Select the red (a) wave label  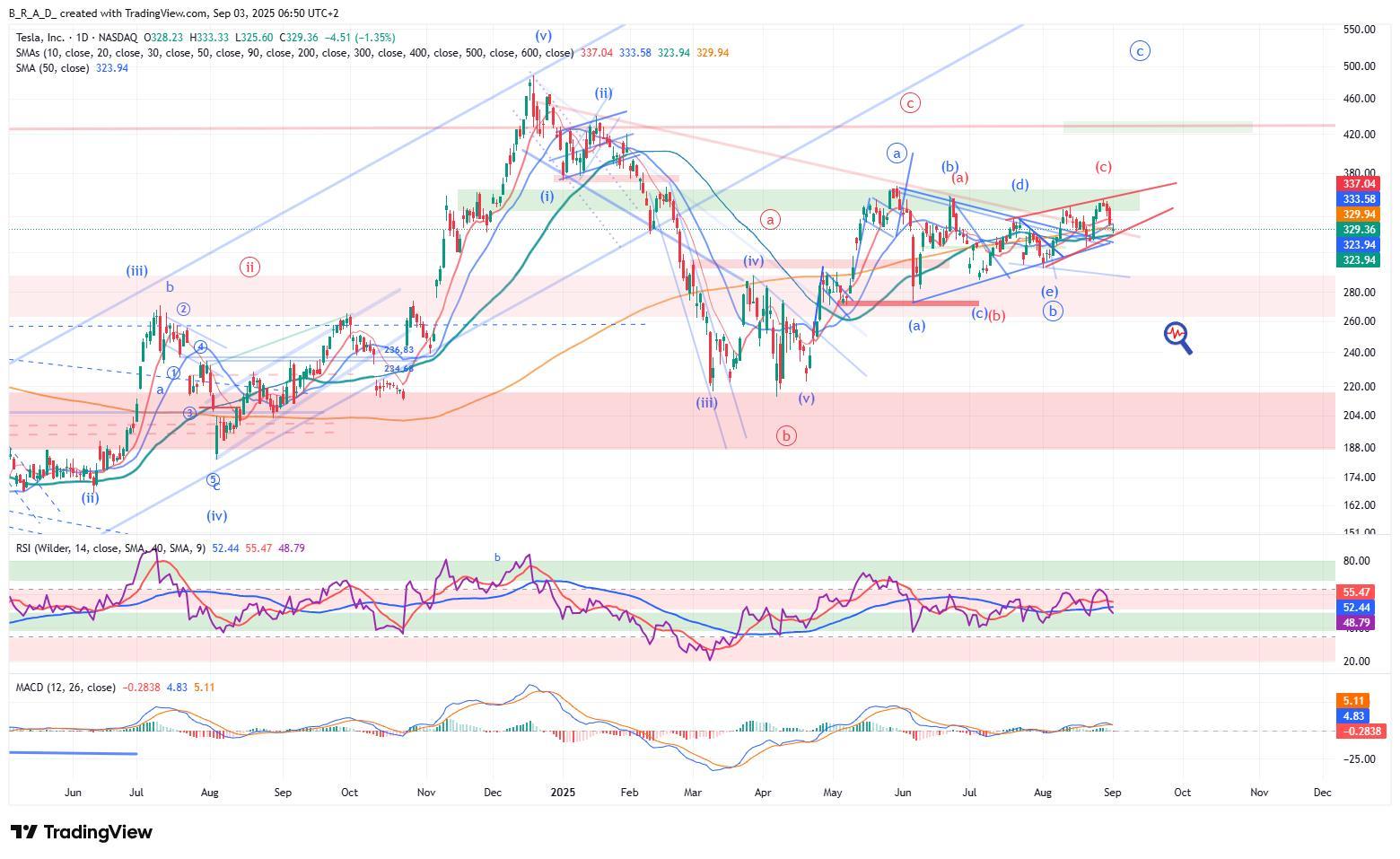[959, 179]
